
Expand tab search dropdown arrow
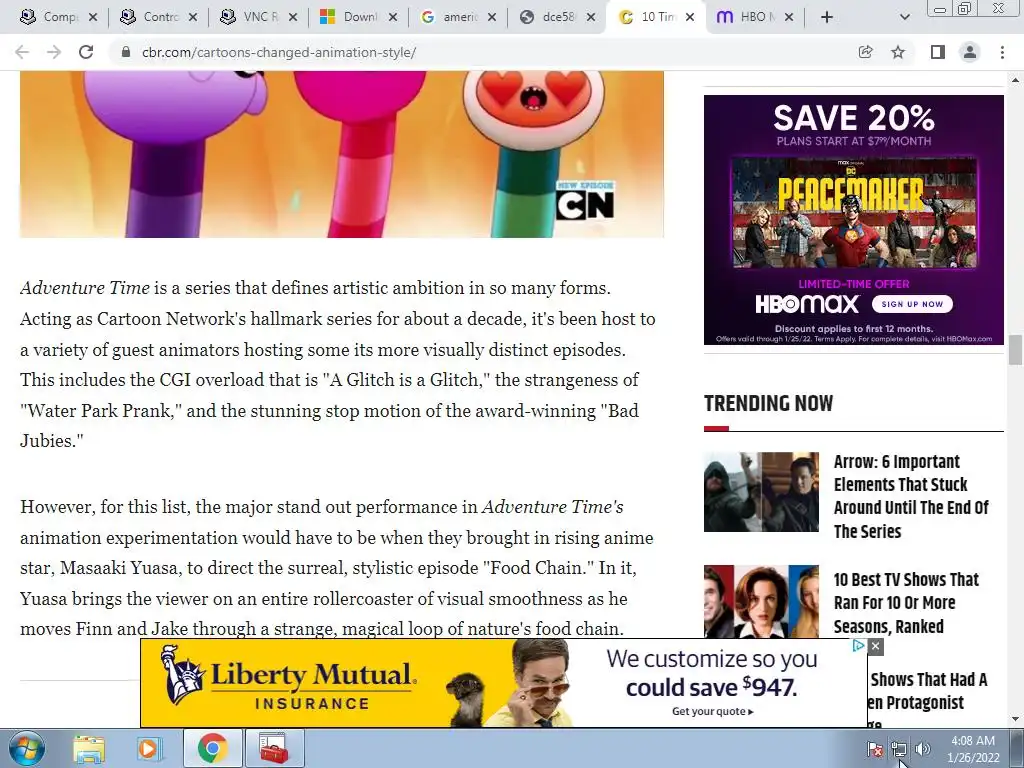coord(904,18)
